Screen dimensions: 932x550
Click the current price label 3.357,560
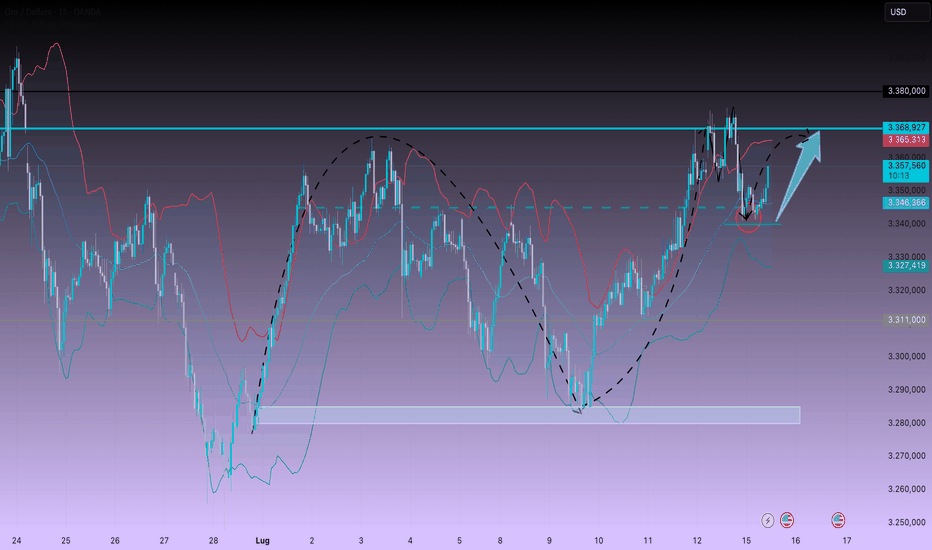click(906, 171)
